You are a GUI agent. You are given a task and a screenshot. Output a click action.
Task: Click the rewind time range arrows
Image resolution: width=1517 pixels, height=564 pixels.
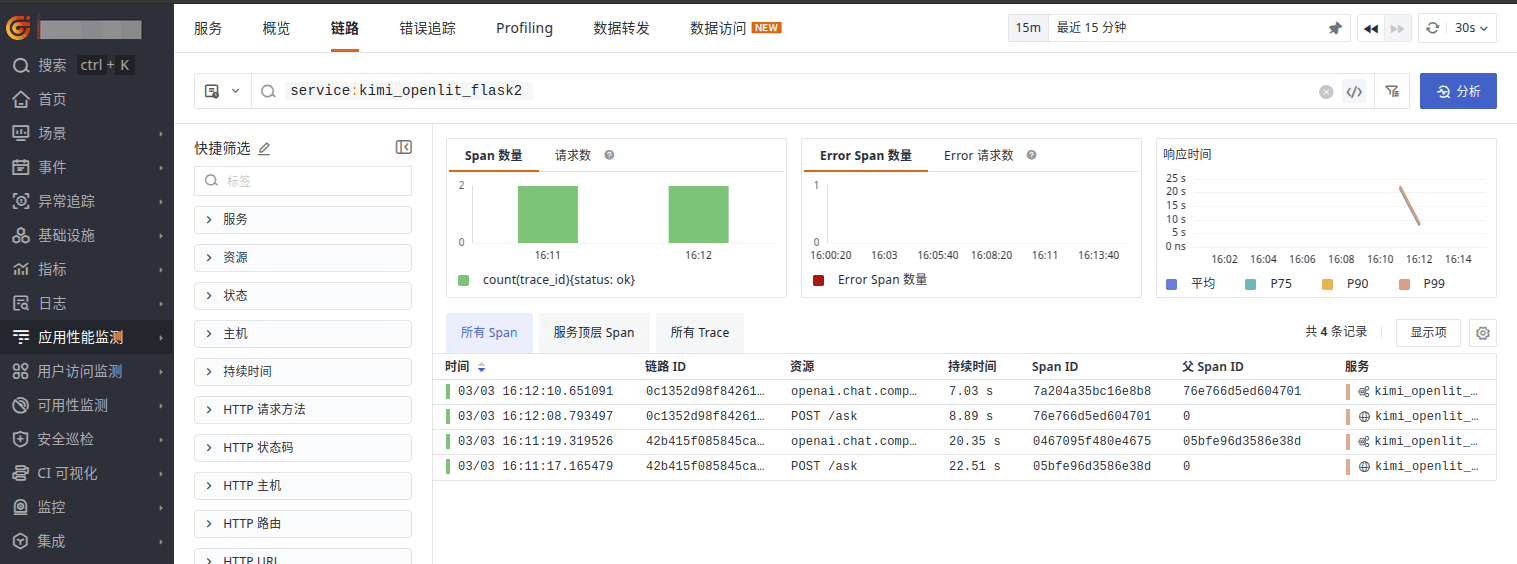tap(1370, 28)
